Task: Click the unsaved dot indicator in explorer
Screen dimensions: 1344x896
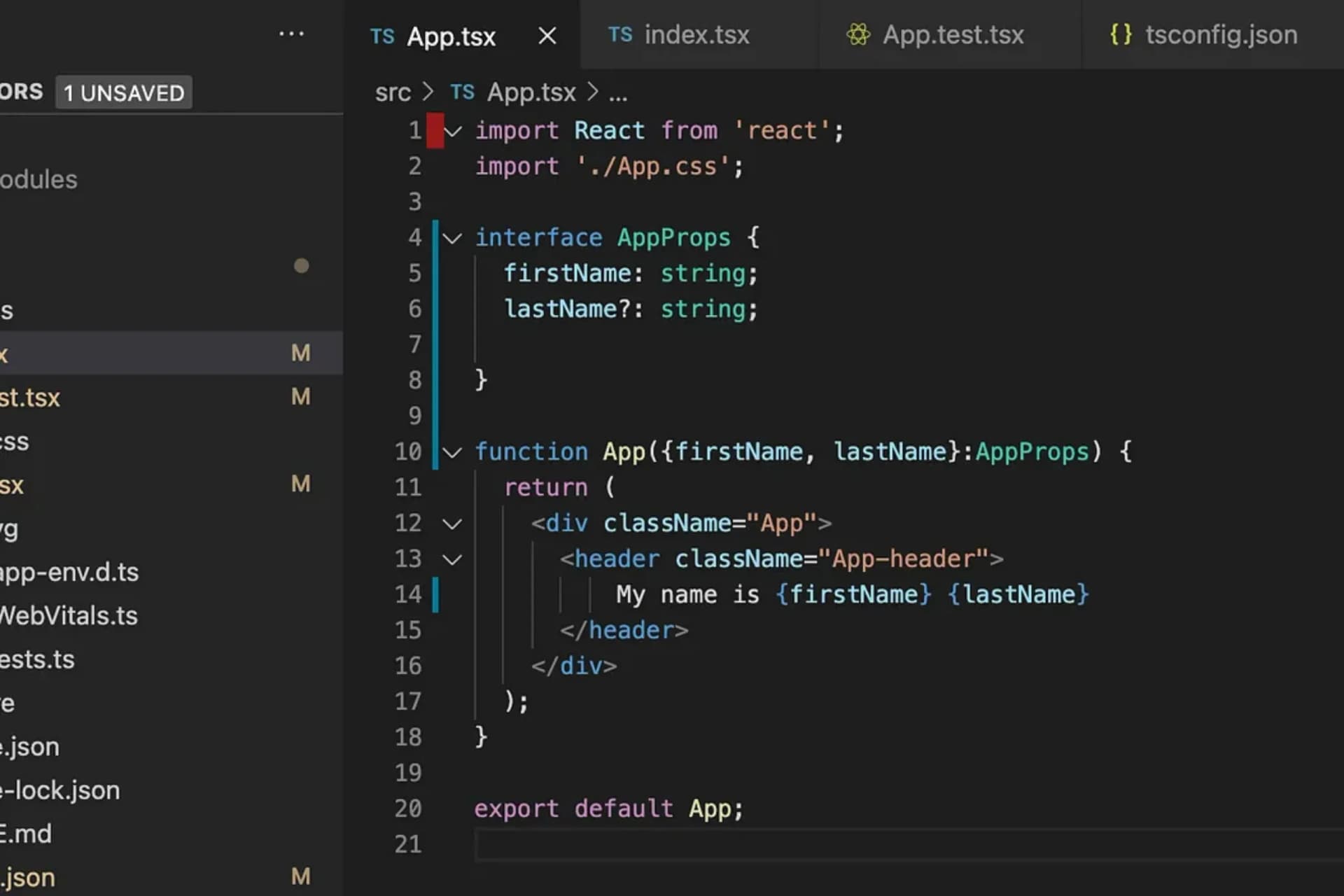Action: point(301,266)
